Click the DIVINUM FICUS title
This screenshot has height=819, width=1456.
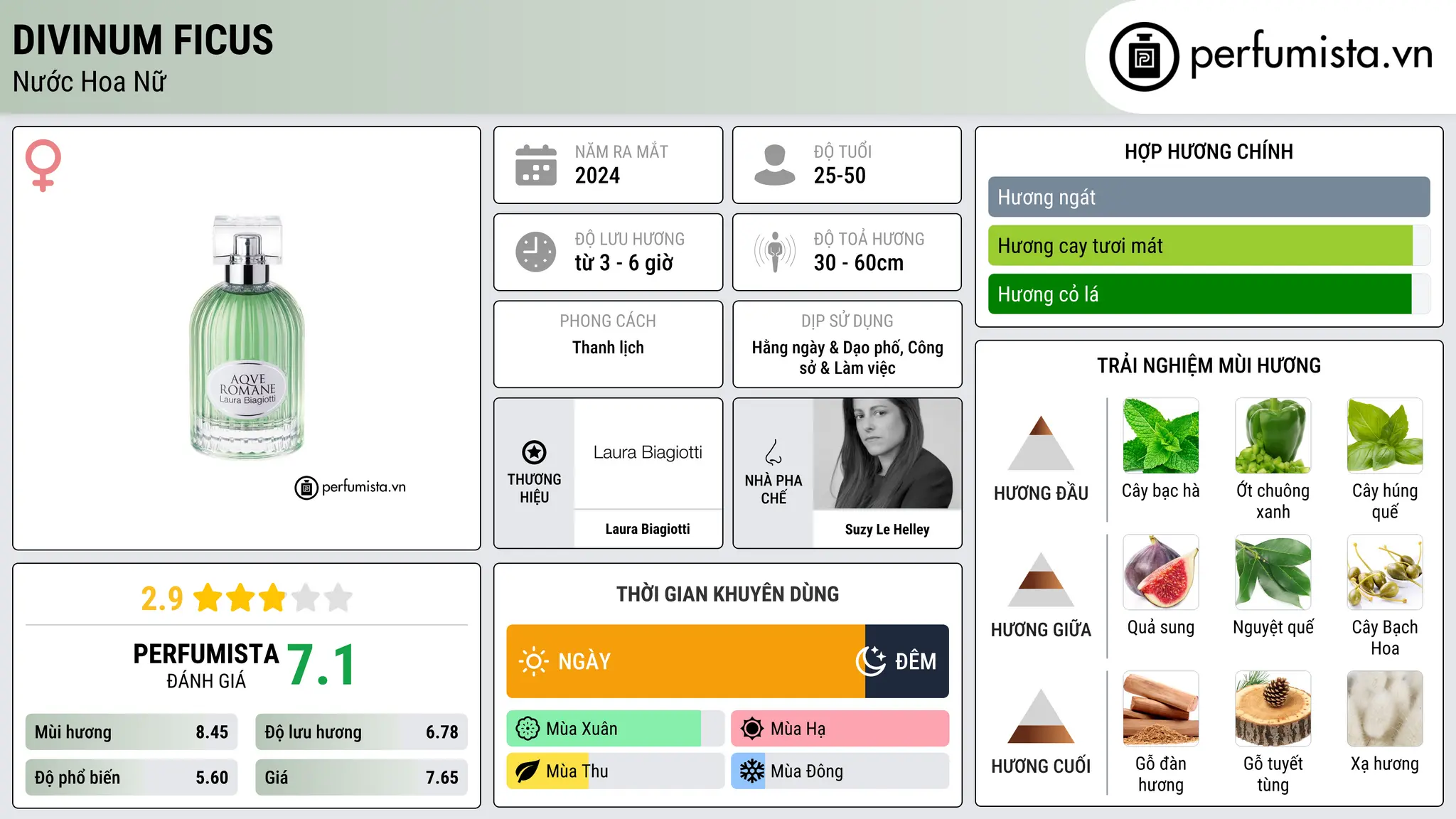point(143,40)
